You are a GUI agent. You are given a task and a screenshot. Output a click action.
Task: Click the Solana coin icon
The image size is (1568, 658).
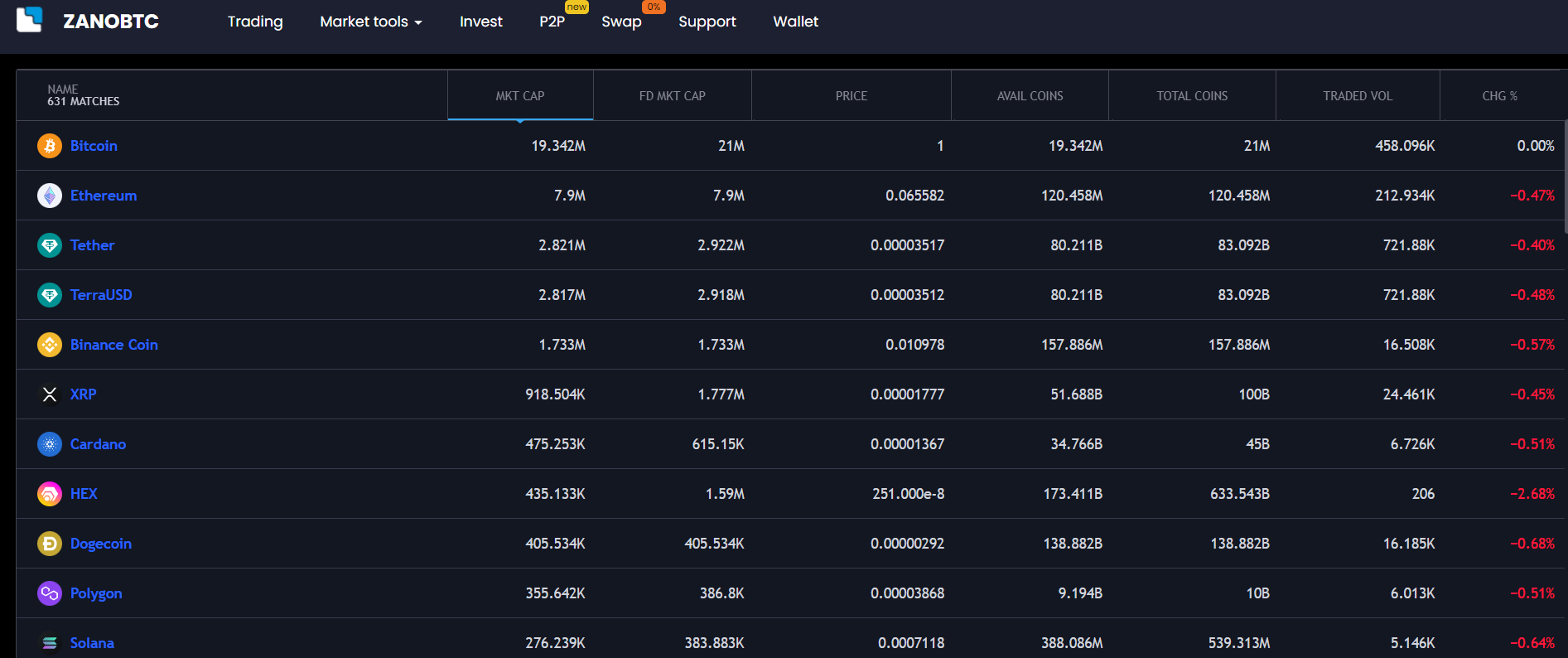pos(50,643)
